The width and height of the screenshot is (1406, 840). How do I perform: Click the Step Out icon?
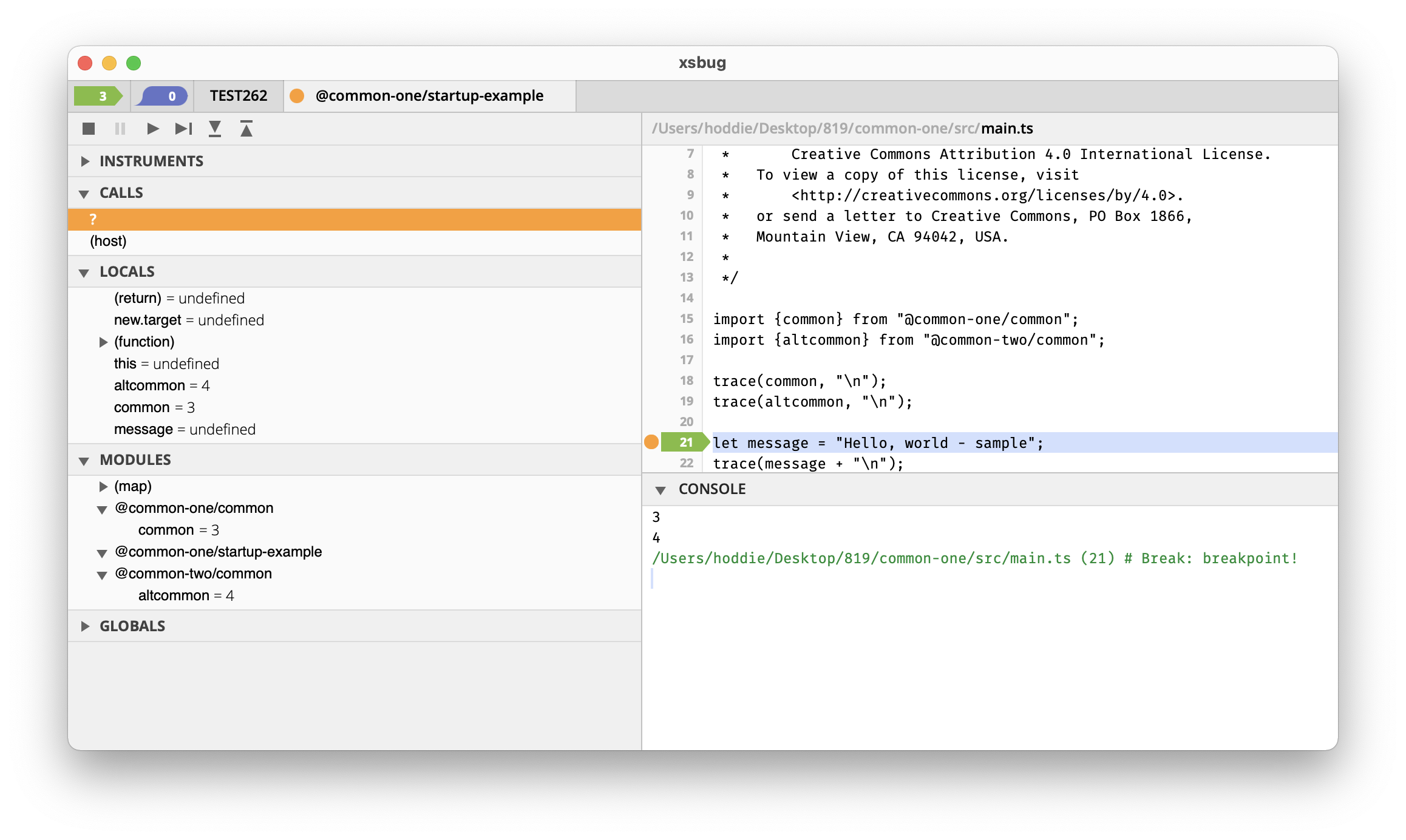(246, 128)
